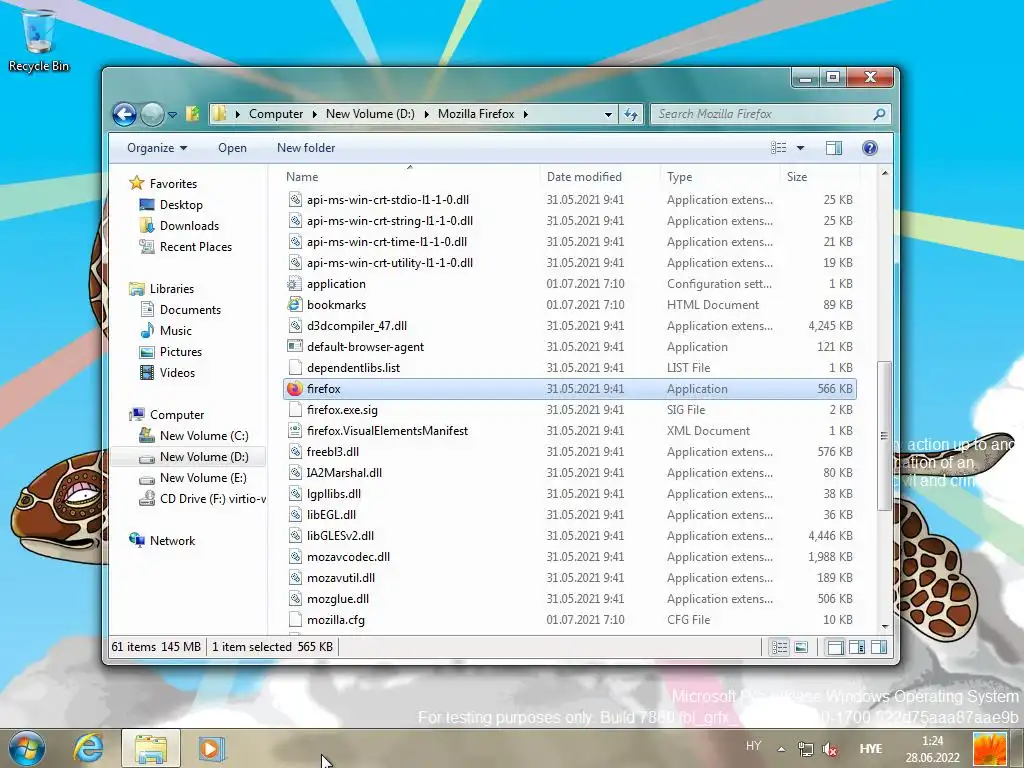The width and height of the screenshot is (1024, 768).
Task: Click the muted volume tray icon
Action: click(830, 749)
